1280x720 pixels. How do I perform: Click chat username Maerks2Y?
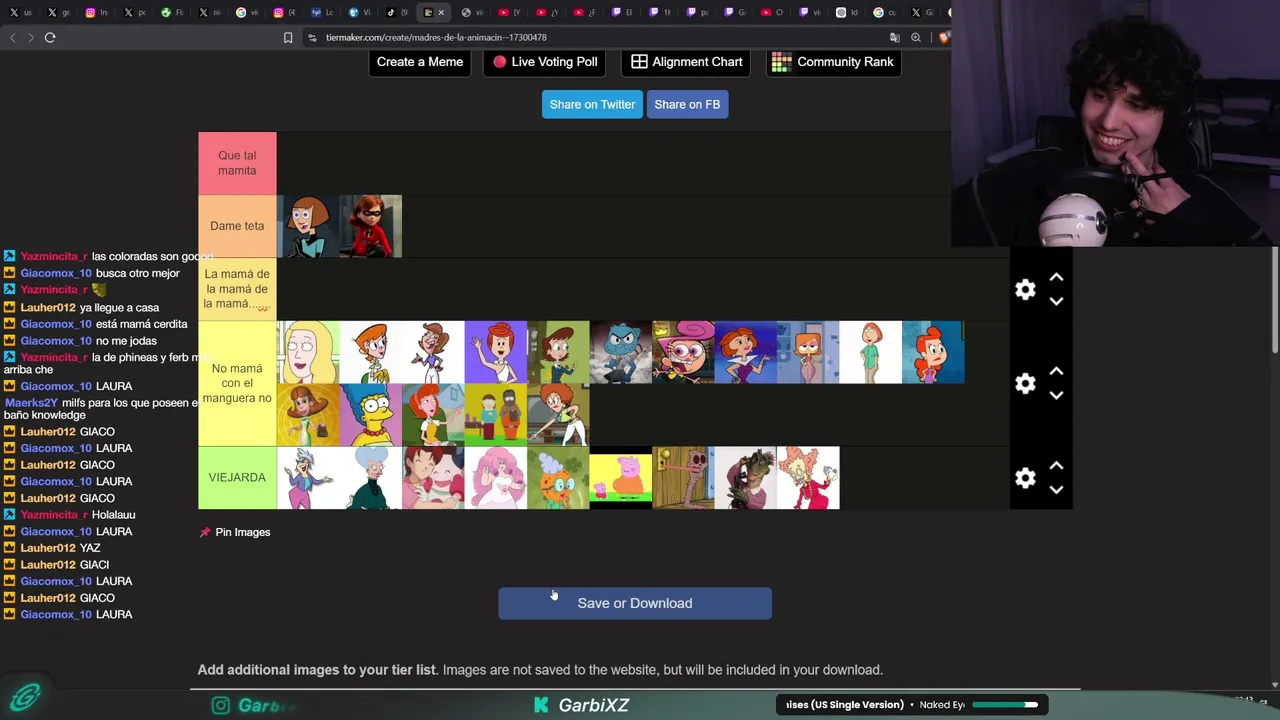pos(31,402)
